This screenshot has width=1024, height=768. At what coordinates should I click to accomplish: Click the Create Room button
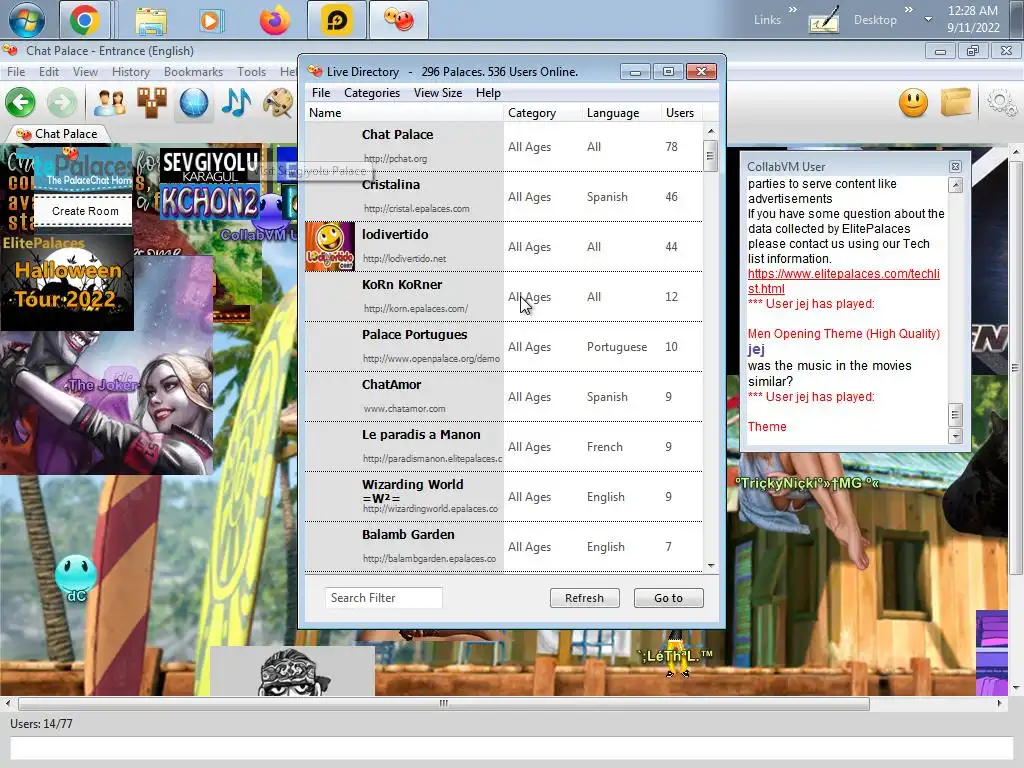tap(85, 211)
